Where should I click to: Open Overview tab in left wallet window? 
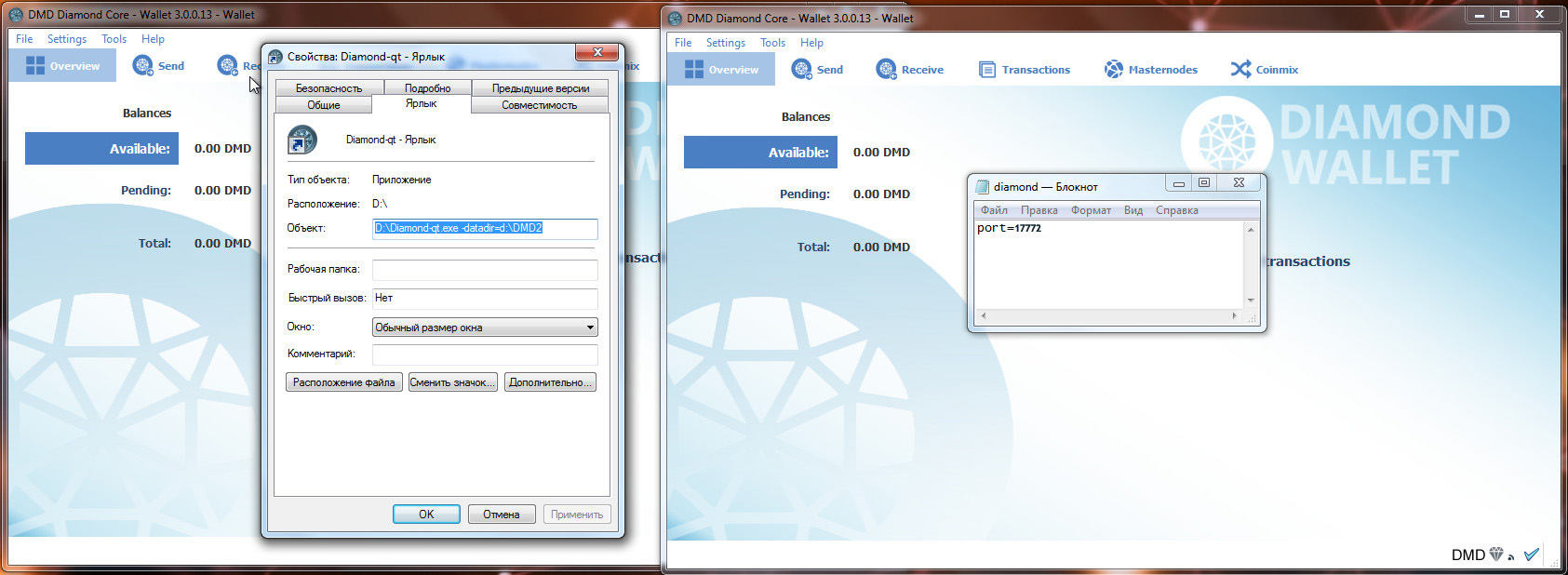(x=62, y=66)
